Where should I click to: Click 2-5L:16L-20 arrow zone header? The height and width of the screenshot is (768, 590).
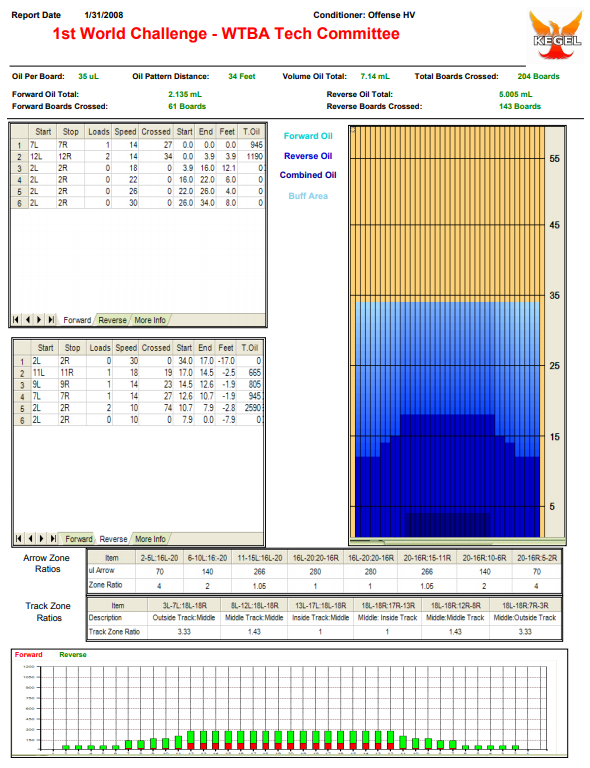(160, 558)
